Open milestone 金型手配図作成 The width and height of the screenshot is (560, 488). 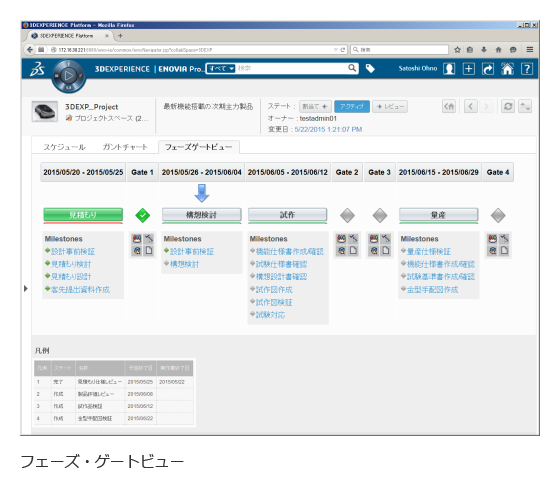tap(432, 289)
